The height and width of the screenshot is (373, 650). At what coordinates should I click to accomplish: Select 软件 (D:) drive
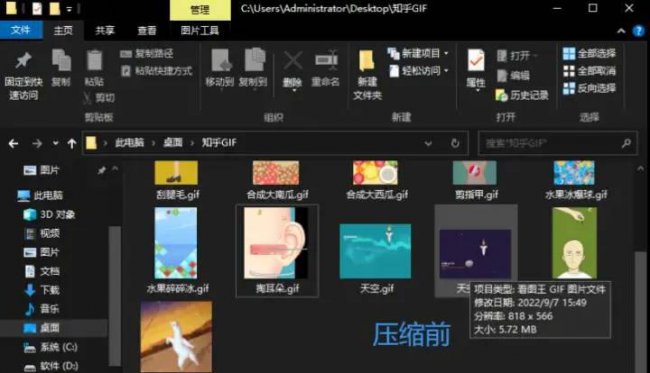coord(51,366)
